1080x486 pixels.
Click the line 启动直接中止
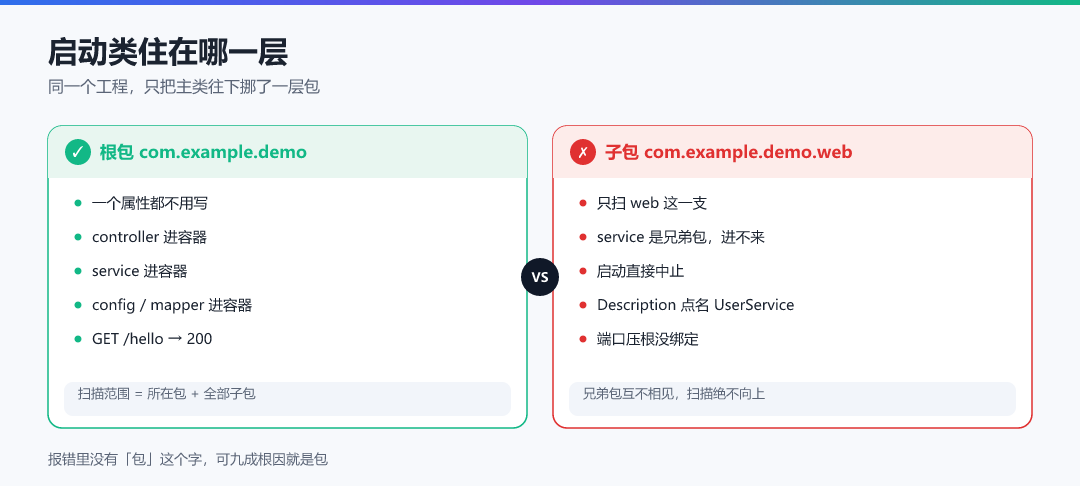point(641,271)
